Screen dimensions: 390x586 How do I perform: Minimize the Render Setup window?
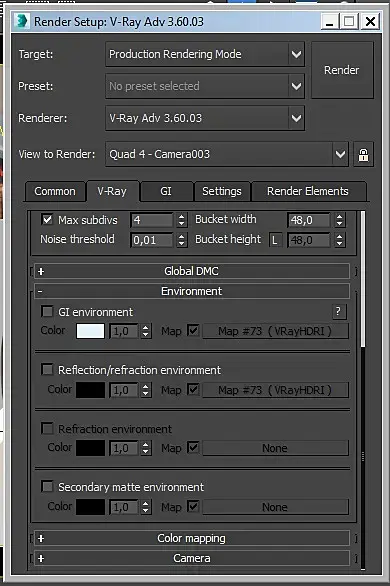330,22
